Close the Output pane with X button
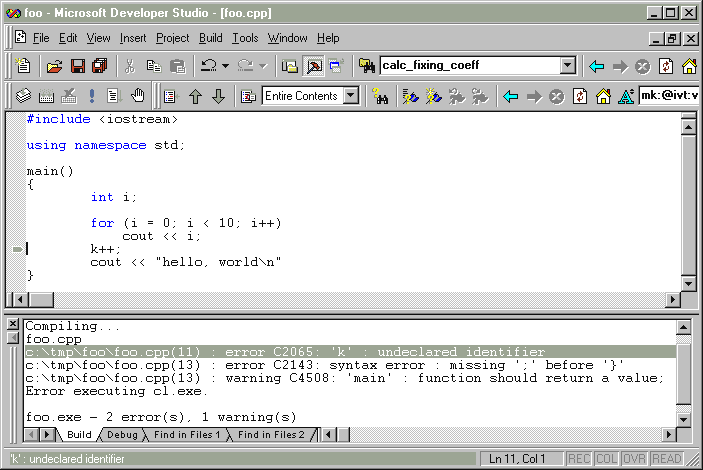Viewport: 703px width, 470px height. coord(13,324)
